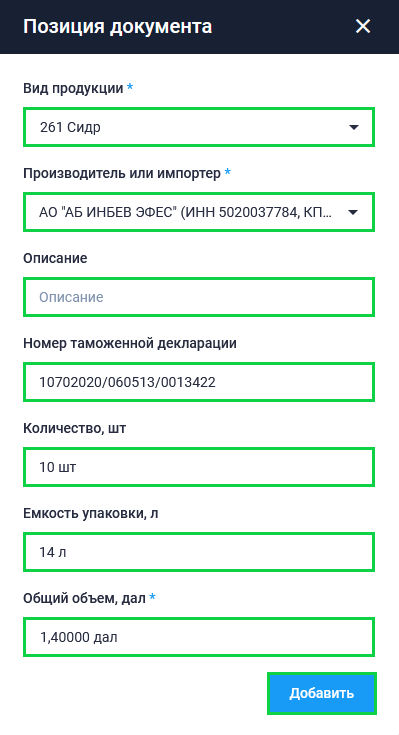Click the Позиция документа header title
This screenshot has width=399, height=735.
[118, 26]
